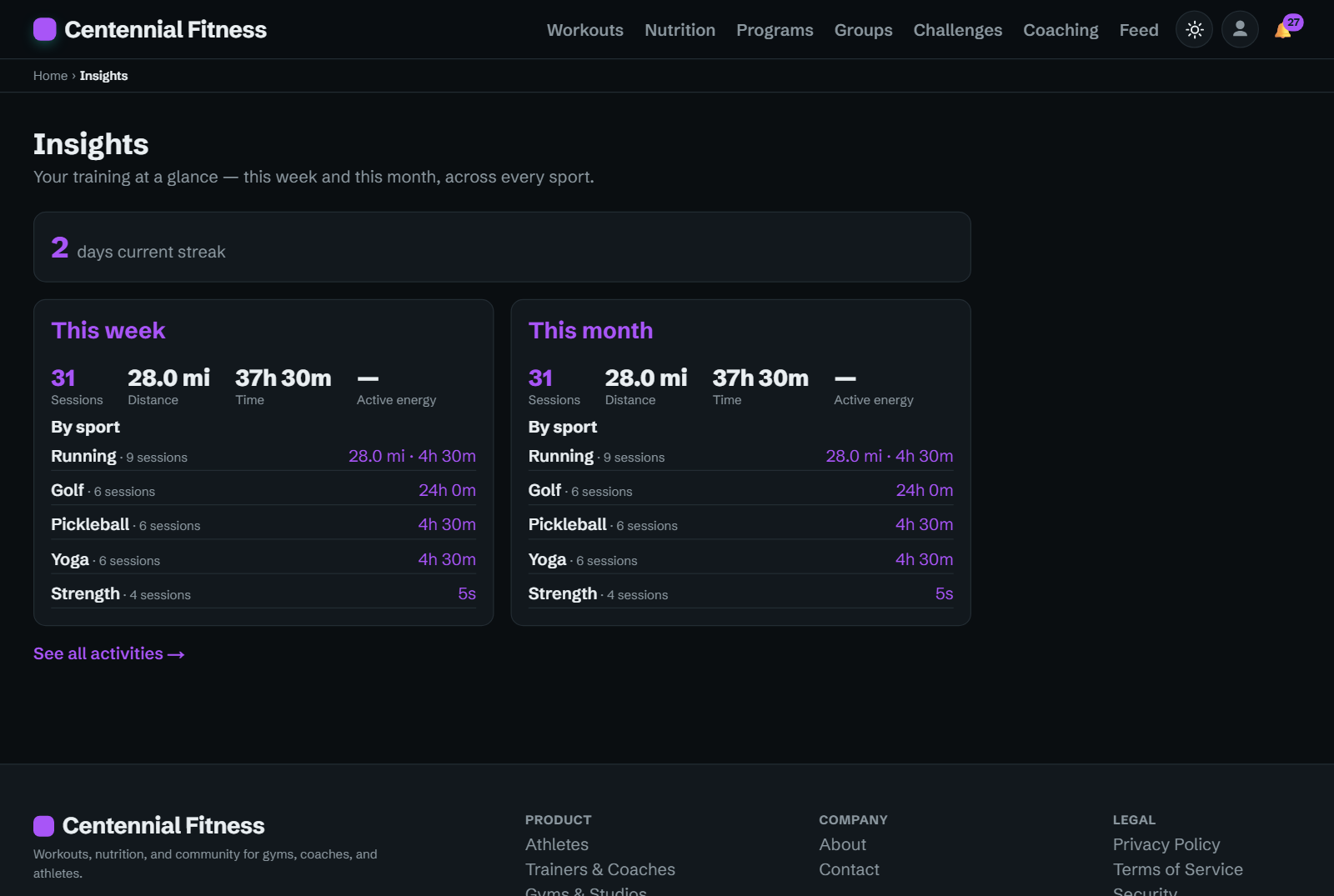The width and height of the screenshot is (1334, 896).
Task: Click the Centennial Fitness header brand name
Action: tap(166, 30)
